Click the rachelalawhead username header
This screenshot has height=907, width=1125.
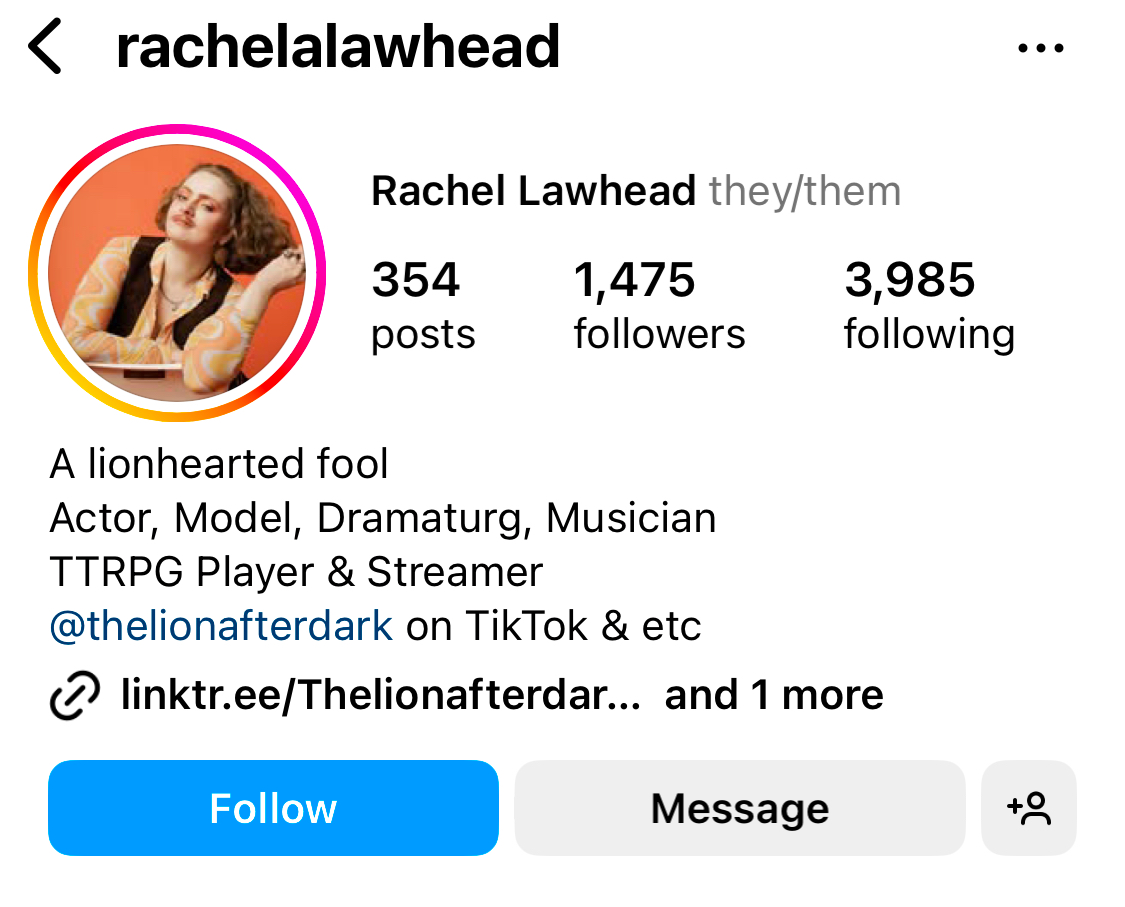(x=338, y=47)
